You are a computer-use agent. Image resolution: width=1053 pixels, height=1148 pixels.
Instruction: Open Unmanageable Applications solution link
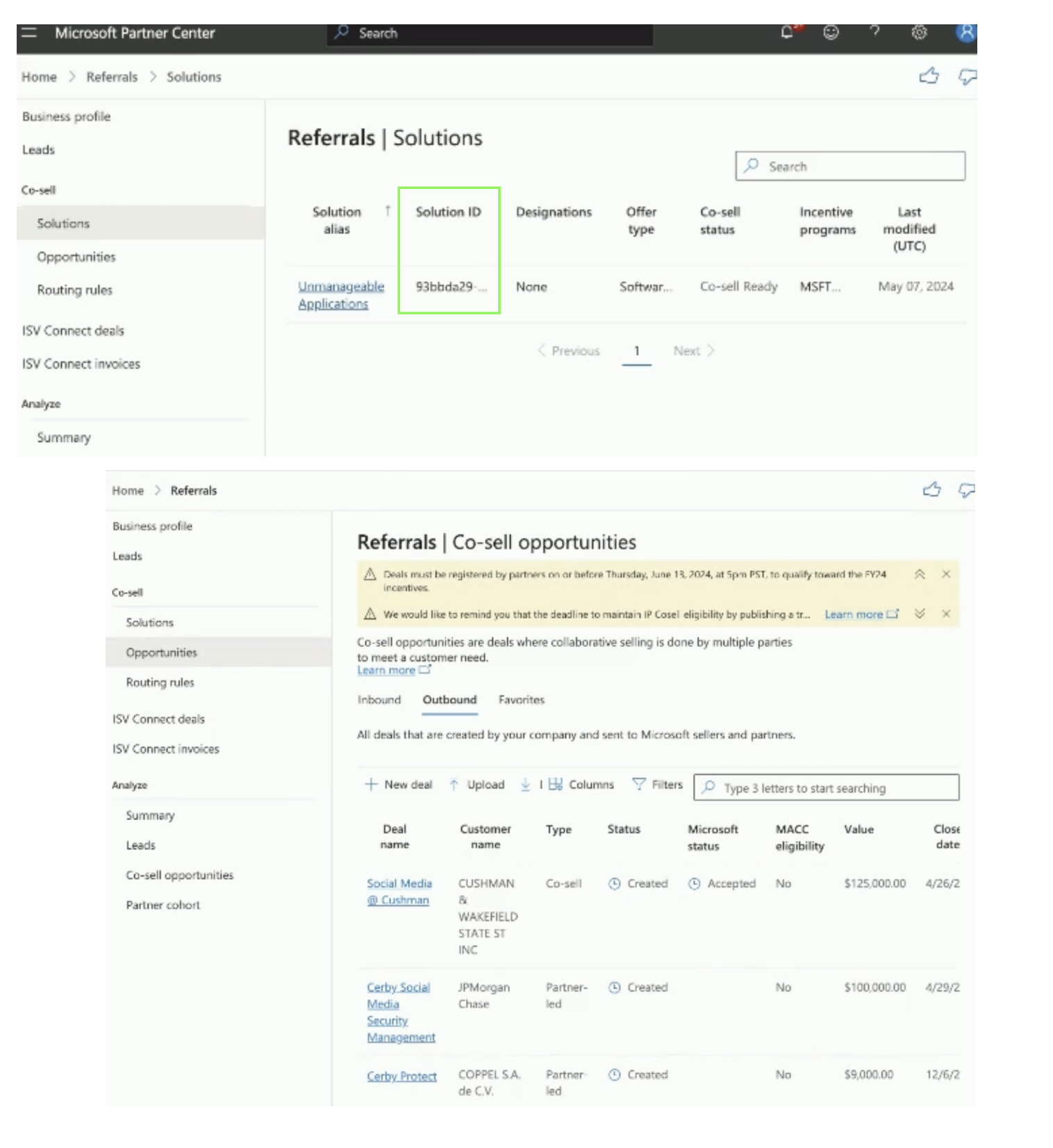(x=341, y=295)
